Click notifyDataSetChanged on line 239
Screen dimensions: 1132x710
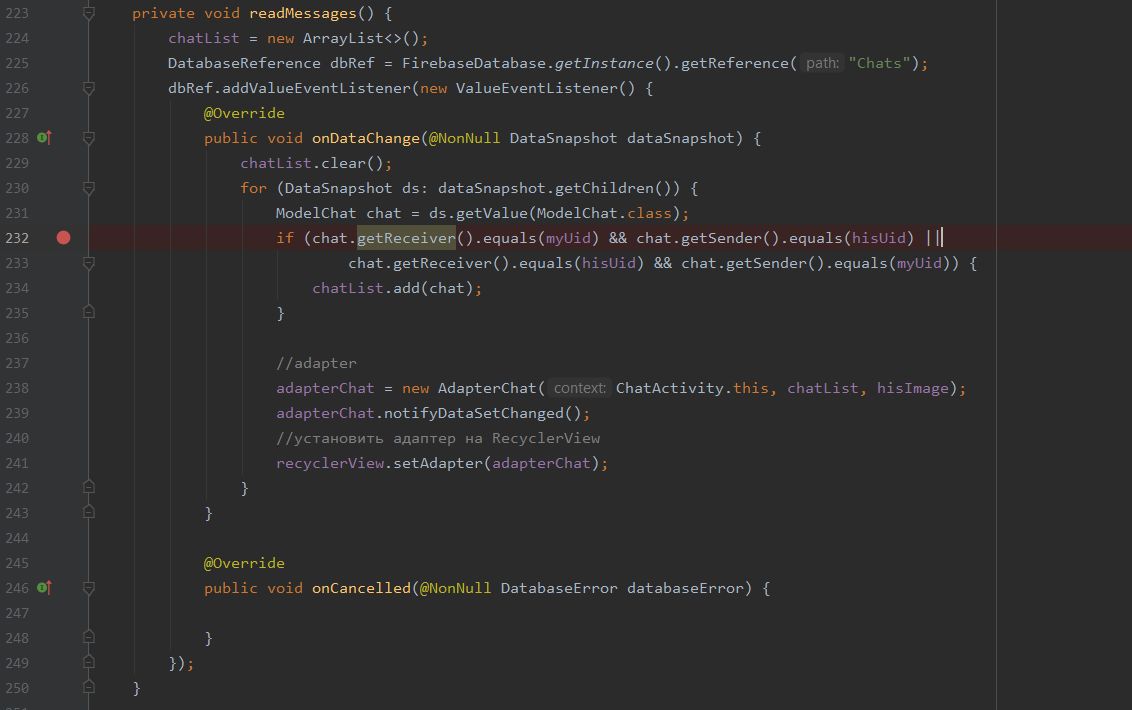click(x=474, y=413)
